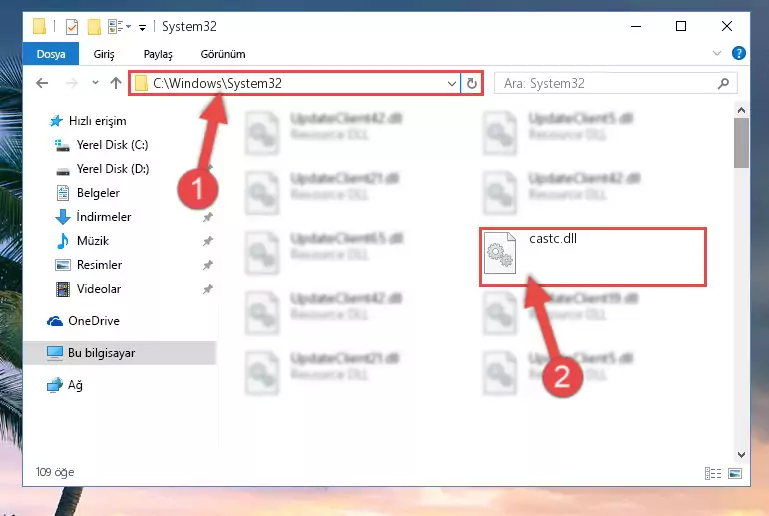Screen dimensions: 769x516
Task: Open Belgeler folder in sidebar
Action: [x=88, y=193]
